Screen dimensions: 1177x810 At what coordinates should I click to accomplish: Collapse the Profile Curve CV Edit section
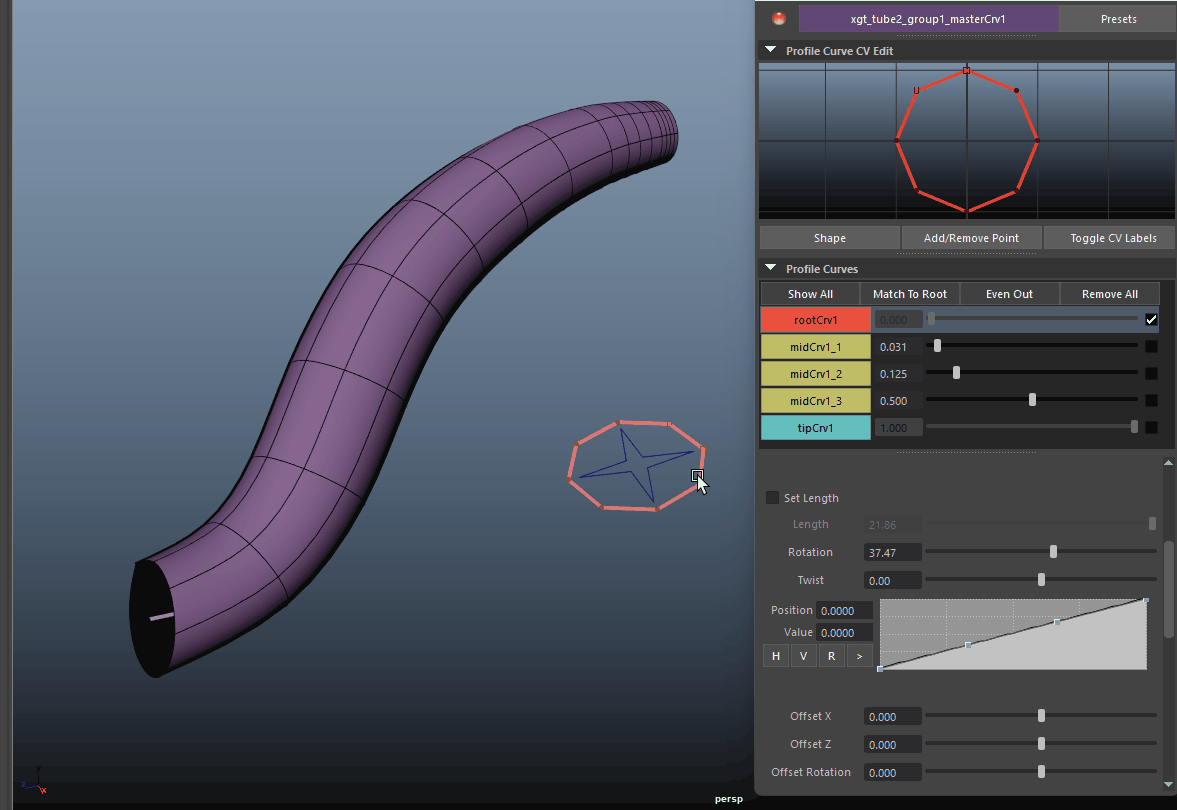(770, 50)
